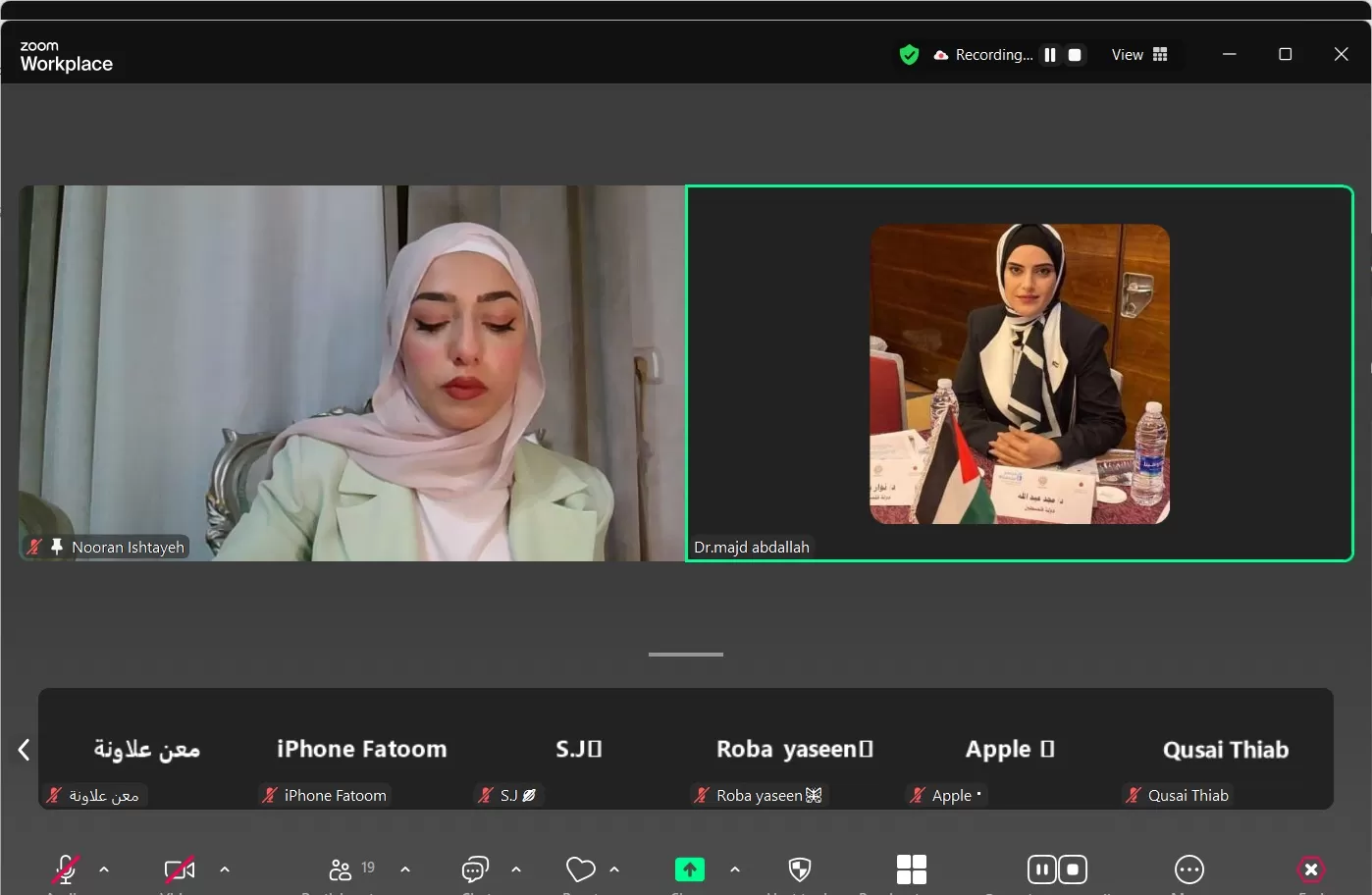Select the معن علاونة participant tile
Viewport: 1372px width, 895px height.
pos(146,749)
